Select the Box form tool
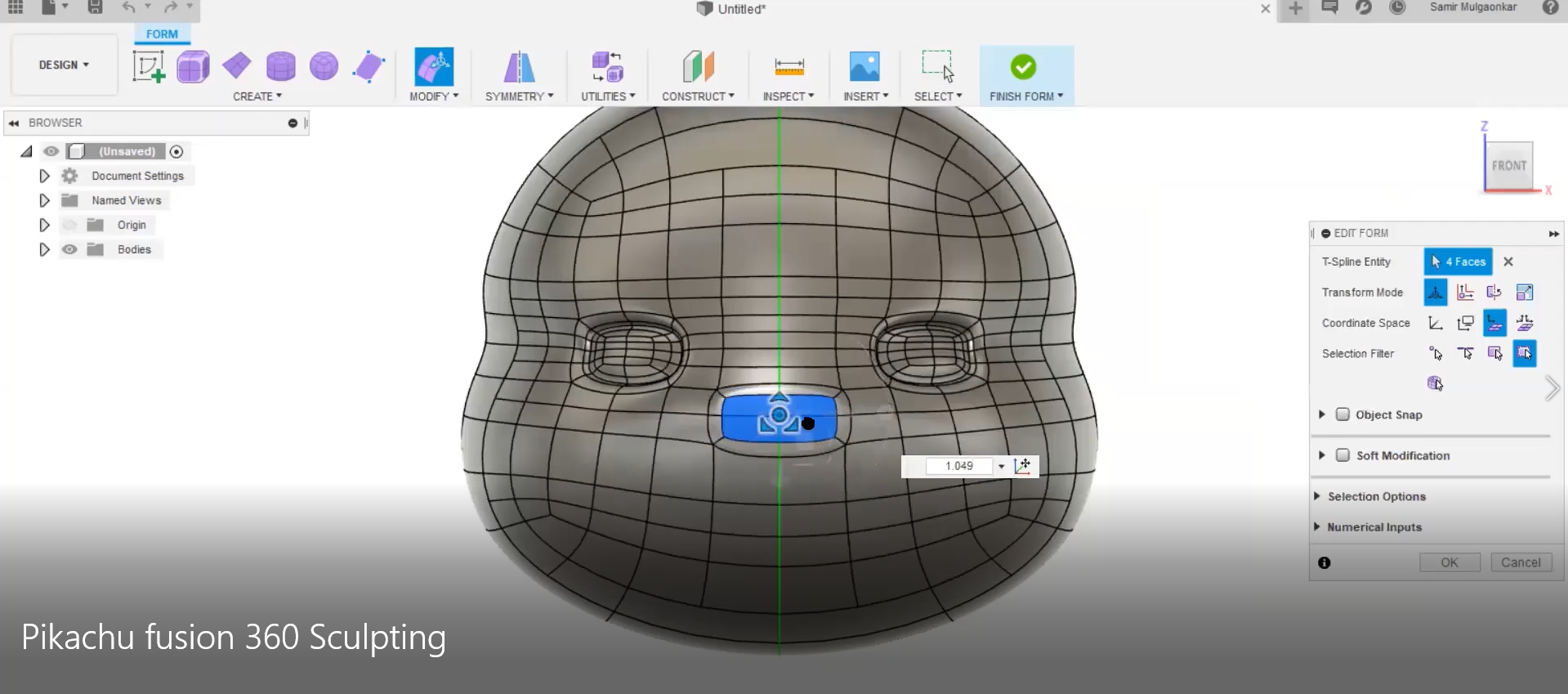 (x=194, y=66)
